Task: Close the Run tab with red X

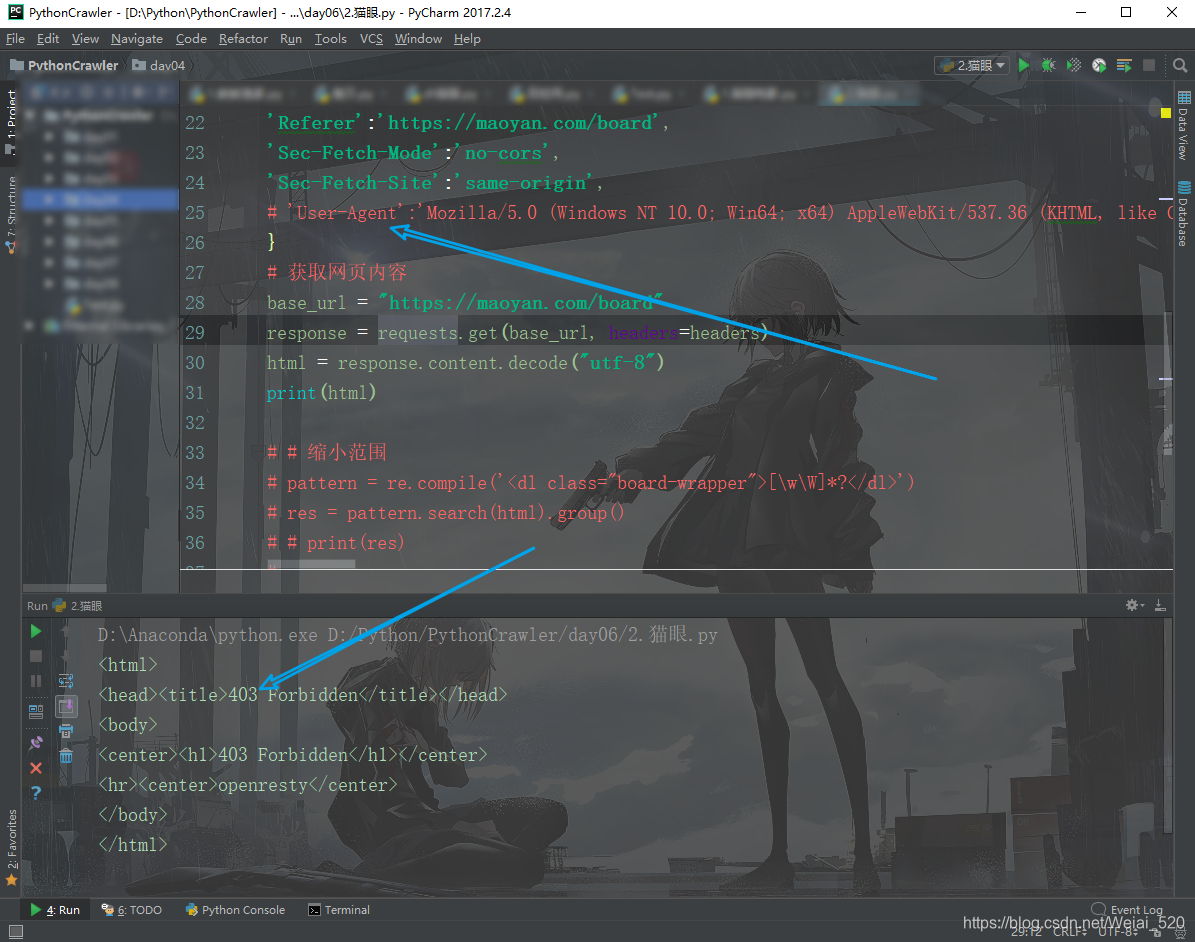Action: coord(36,767)
